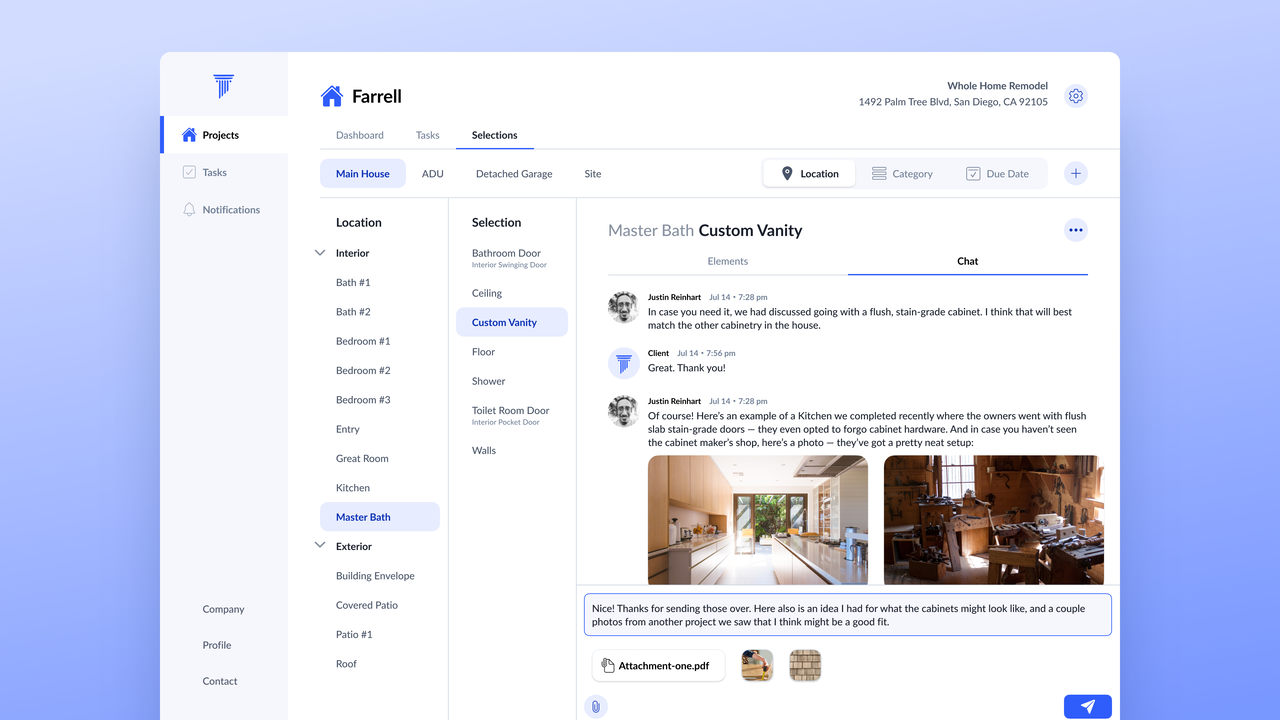This screenshot has height=720, width=1280.
Task: Select the ADU building filter
Action: coord(432,174)
